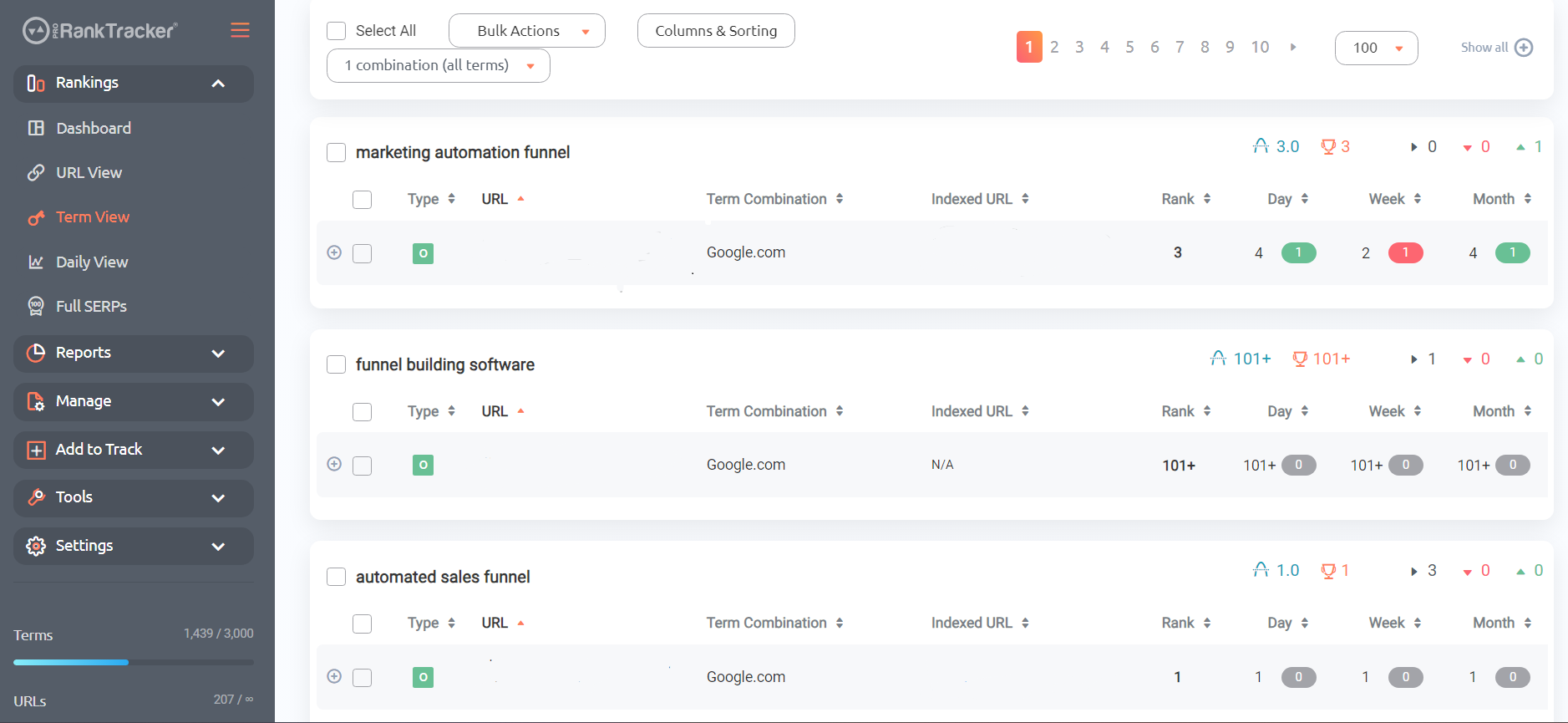This screenshot has width=1568, height=723.
Task: Select current page 1 button
Action: point(1029,47)
